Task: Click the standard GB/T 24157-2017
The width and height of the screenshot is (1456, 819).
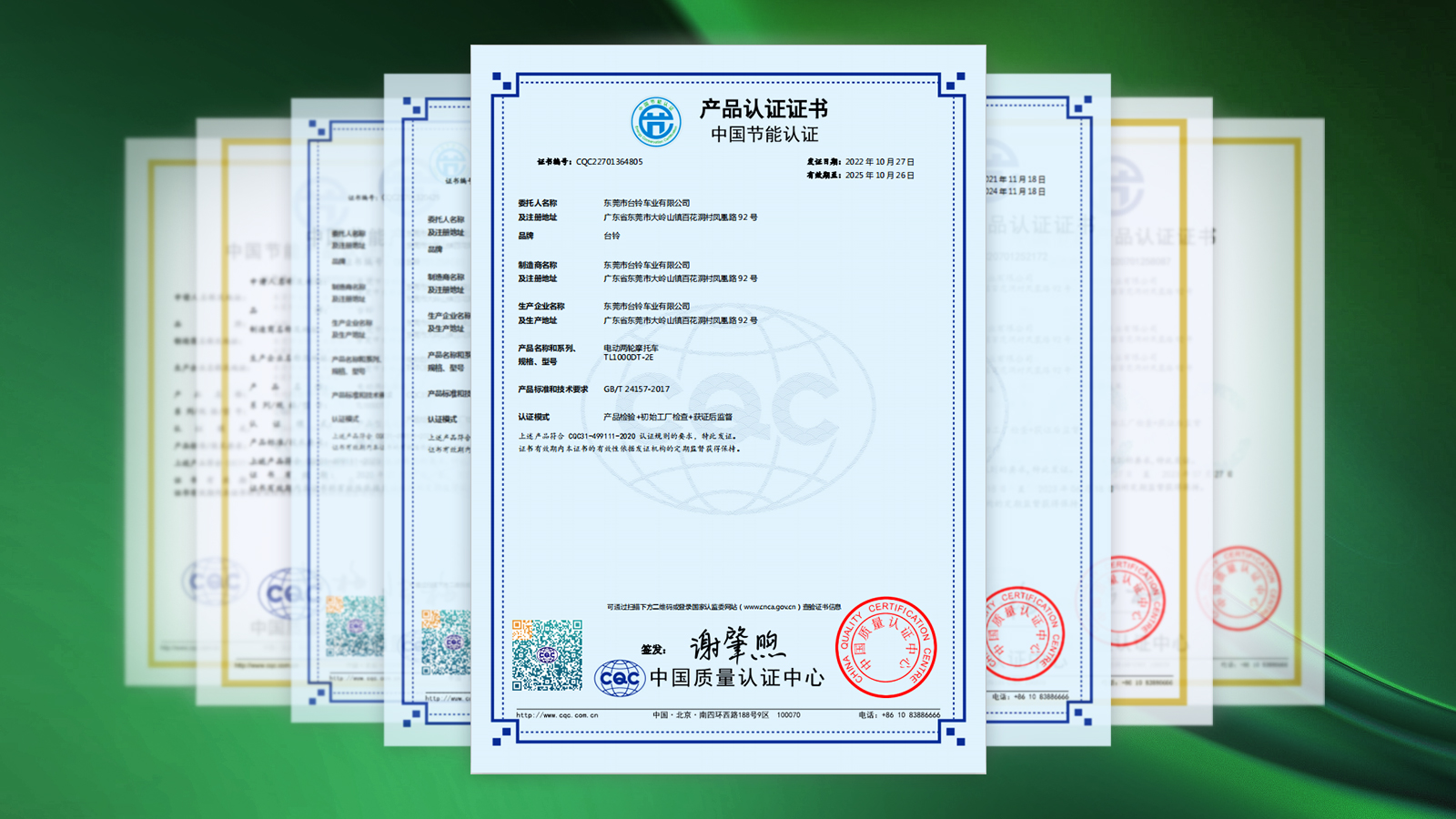Action: pyautogui.click(x=636, y=389)
